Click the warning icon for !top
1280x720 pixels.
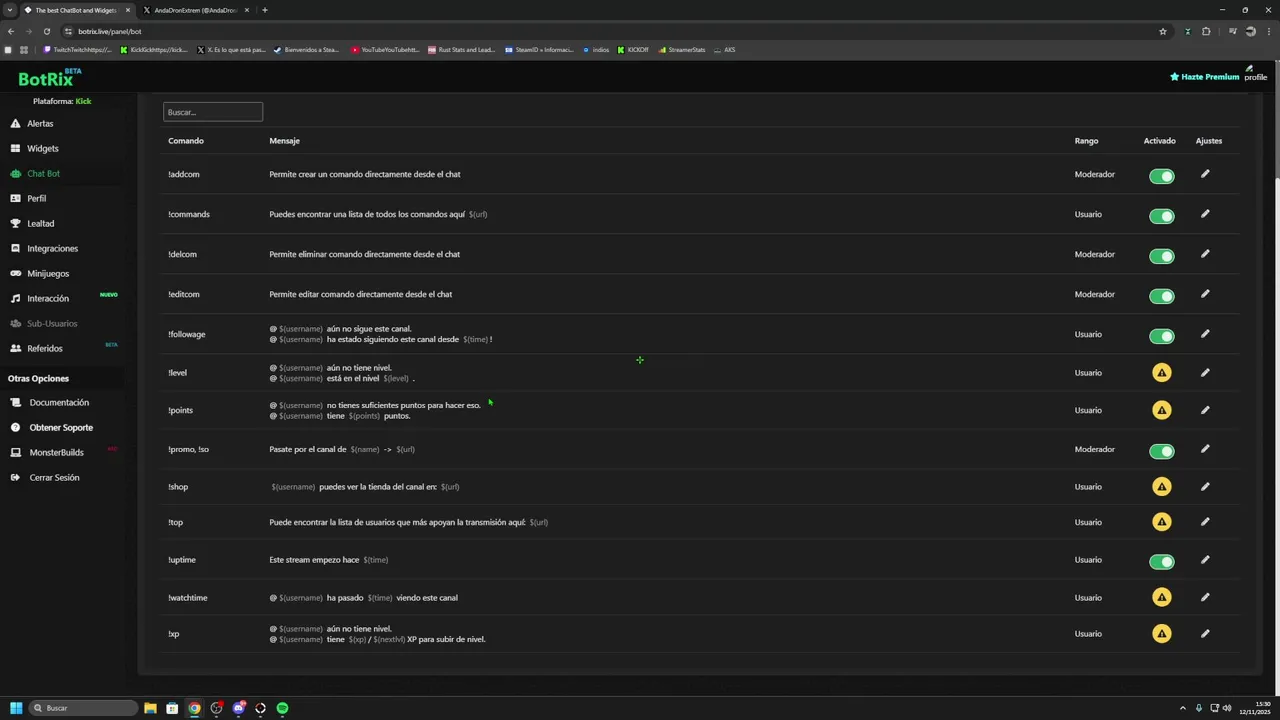click(x=1161, y=522)
